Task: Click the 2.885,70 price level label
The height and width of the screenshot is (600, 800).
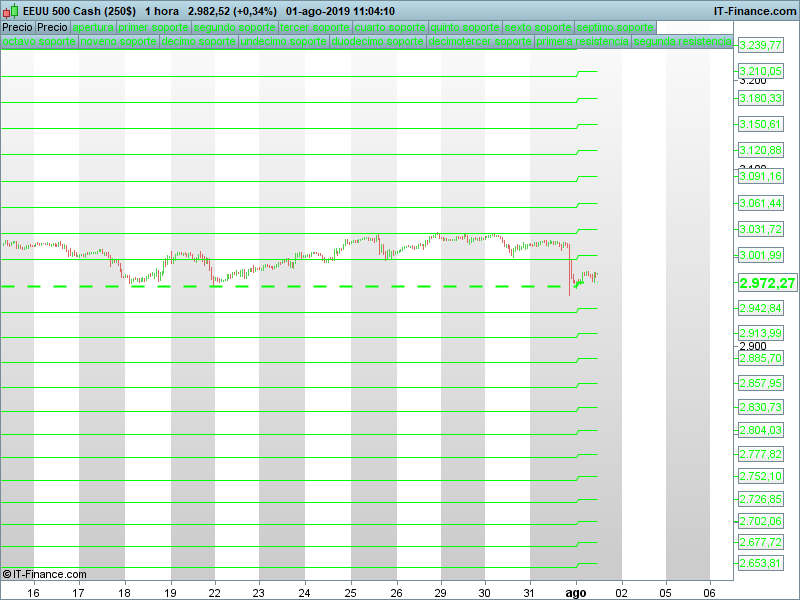Action: pos(761,358)
